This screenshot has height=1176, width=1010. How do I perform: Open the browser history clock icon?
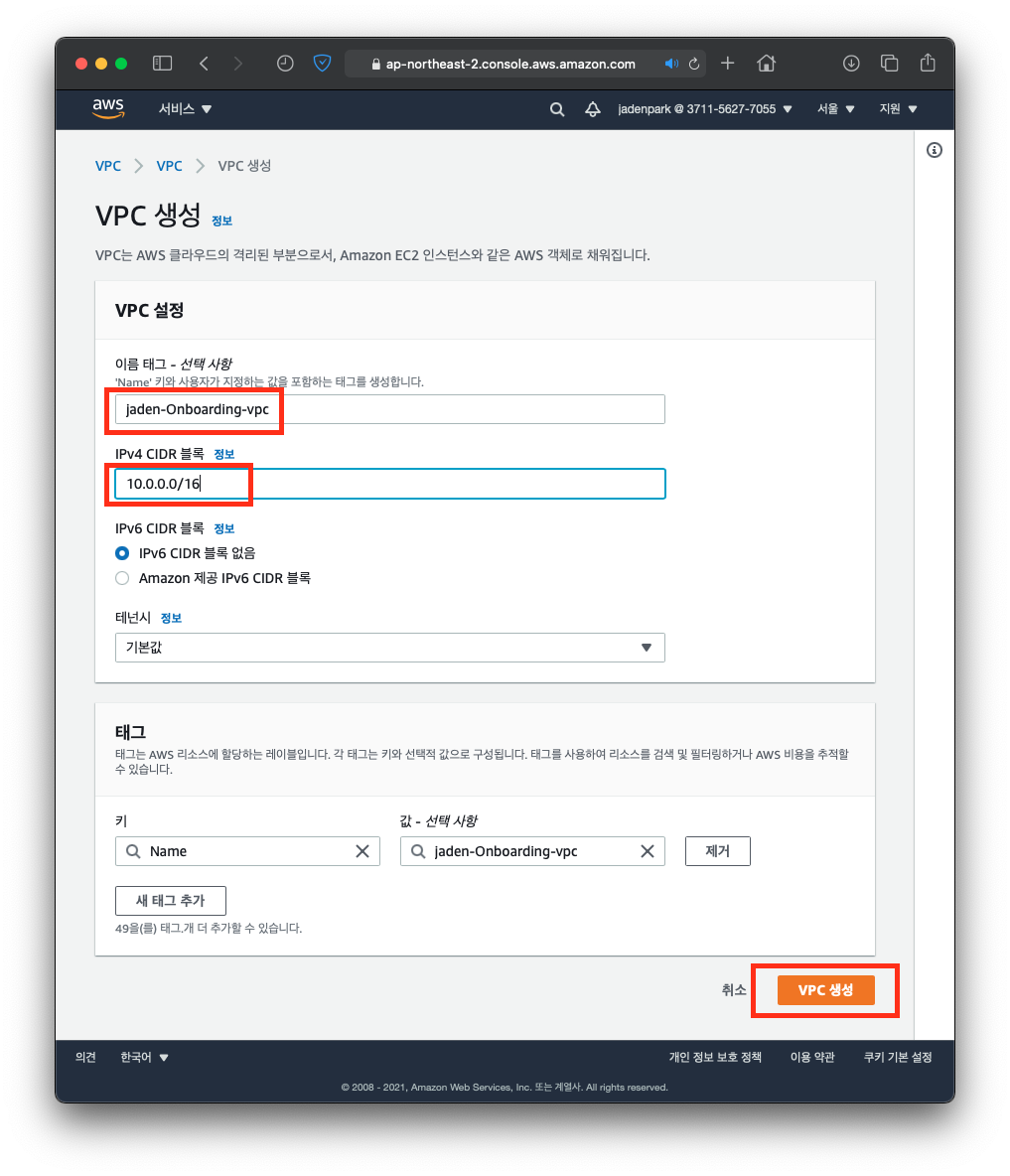point(285,63)
